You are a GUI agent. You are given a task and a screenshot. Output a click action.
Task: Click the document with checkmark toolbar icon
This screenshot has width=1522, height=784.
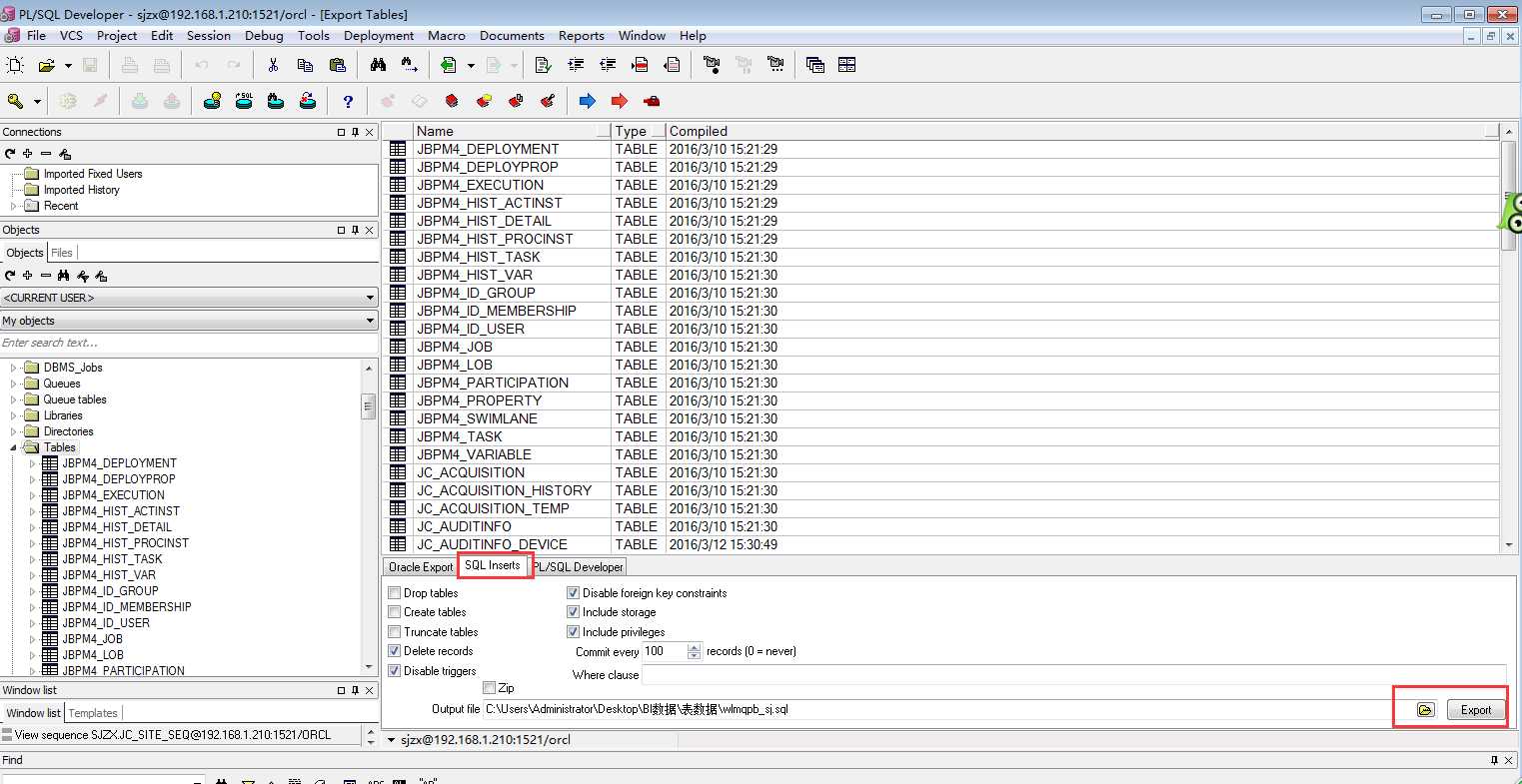tap(543, 66)
